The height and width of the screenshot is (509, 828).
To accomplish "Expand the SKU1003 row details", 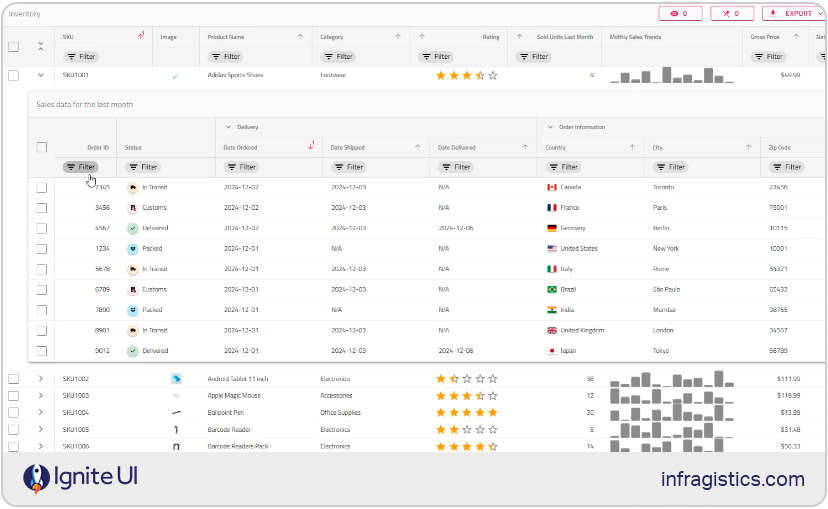I will 41,396.
